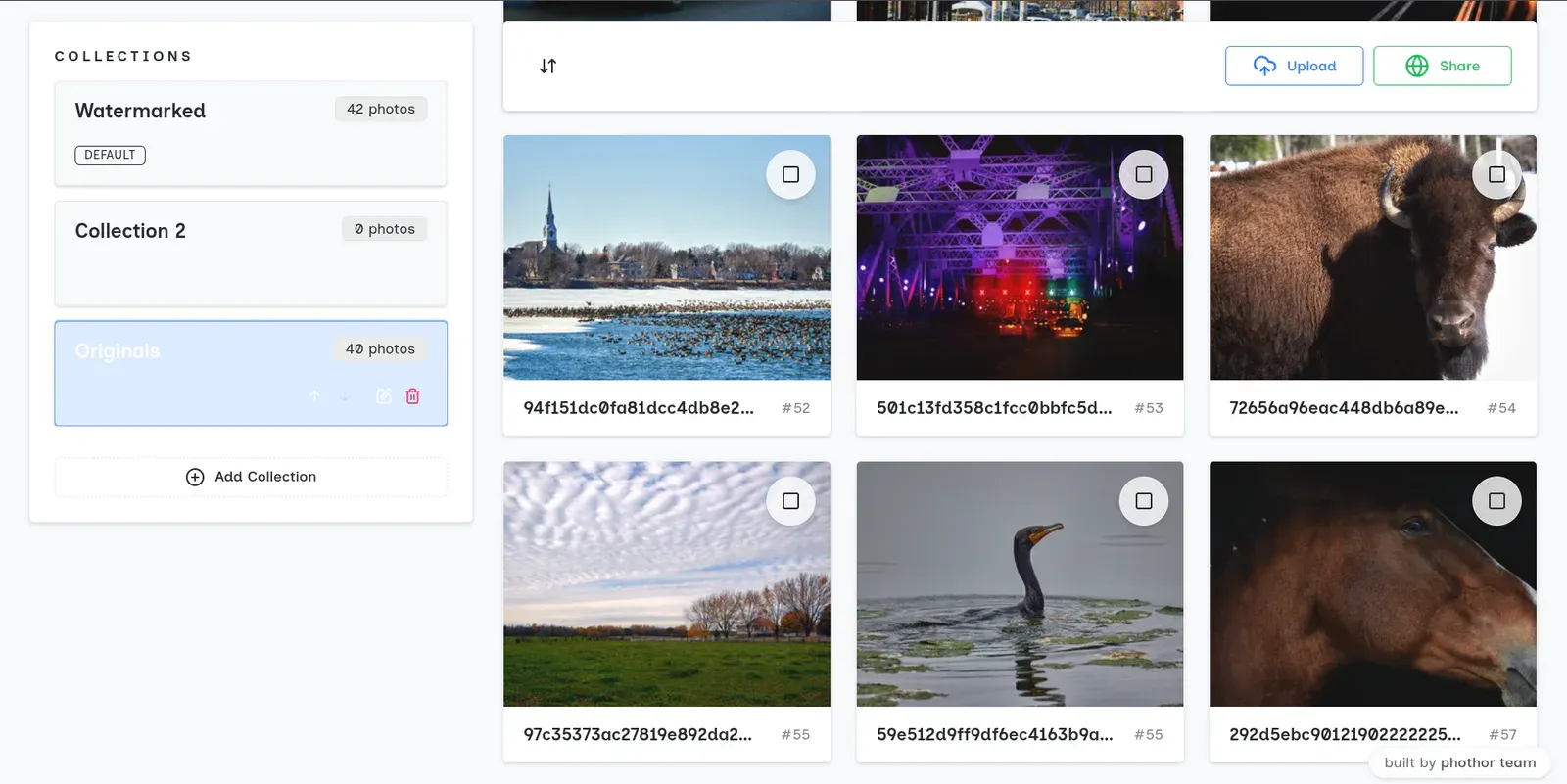The height and width of the screenshot is (784, 1567).
Task: Add a new collection
Action: 251,477
